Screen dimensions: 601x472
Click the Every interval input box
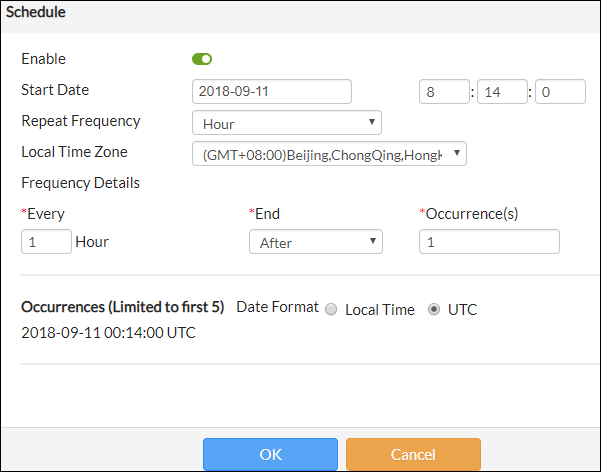(x=46, y=242)
